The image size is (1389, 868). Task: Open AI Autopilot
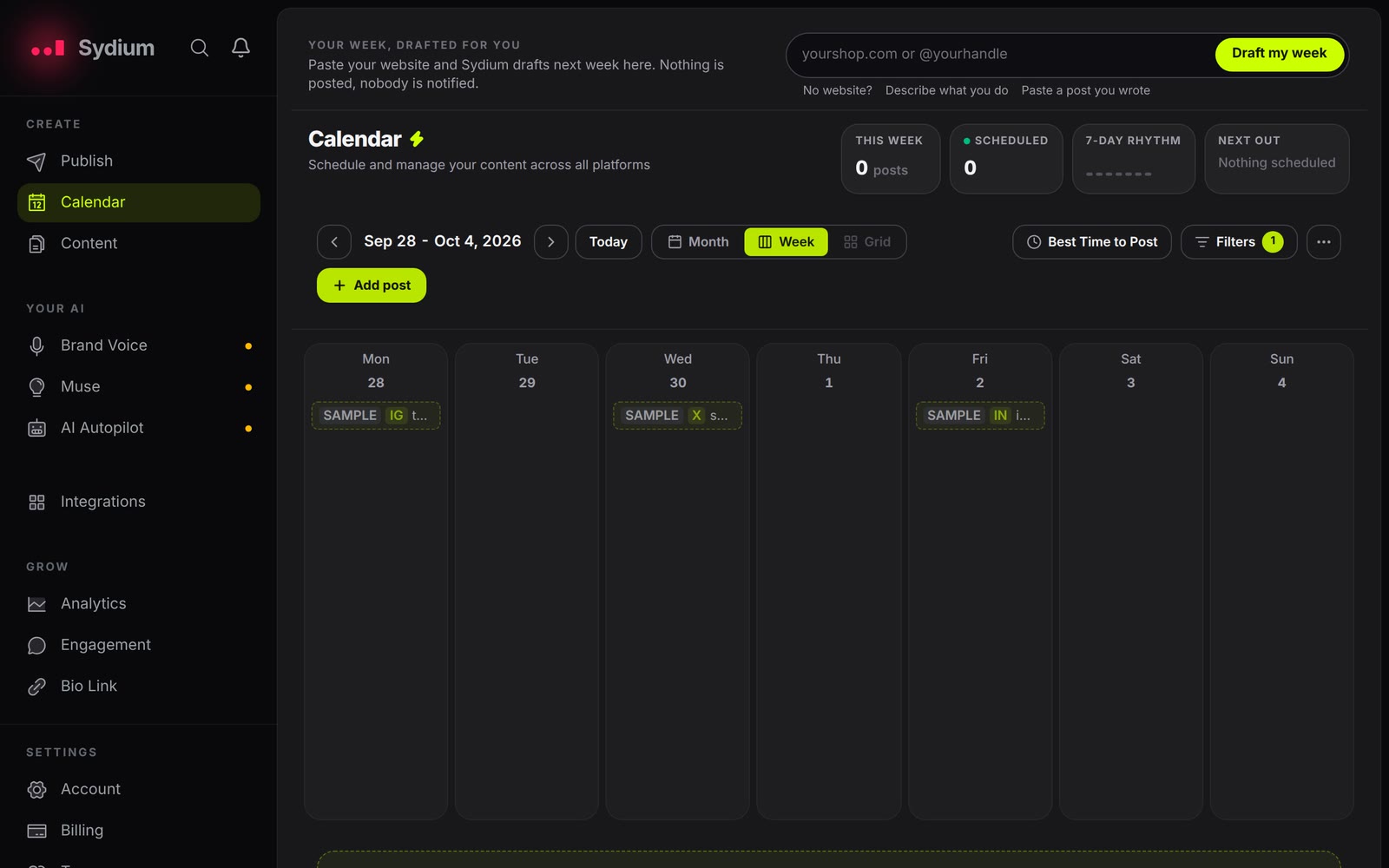(139, 428)
